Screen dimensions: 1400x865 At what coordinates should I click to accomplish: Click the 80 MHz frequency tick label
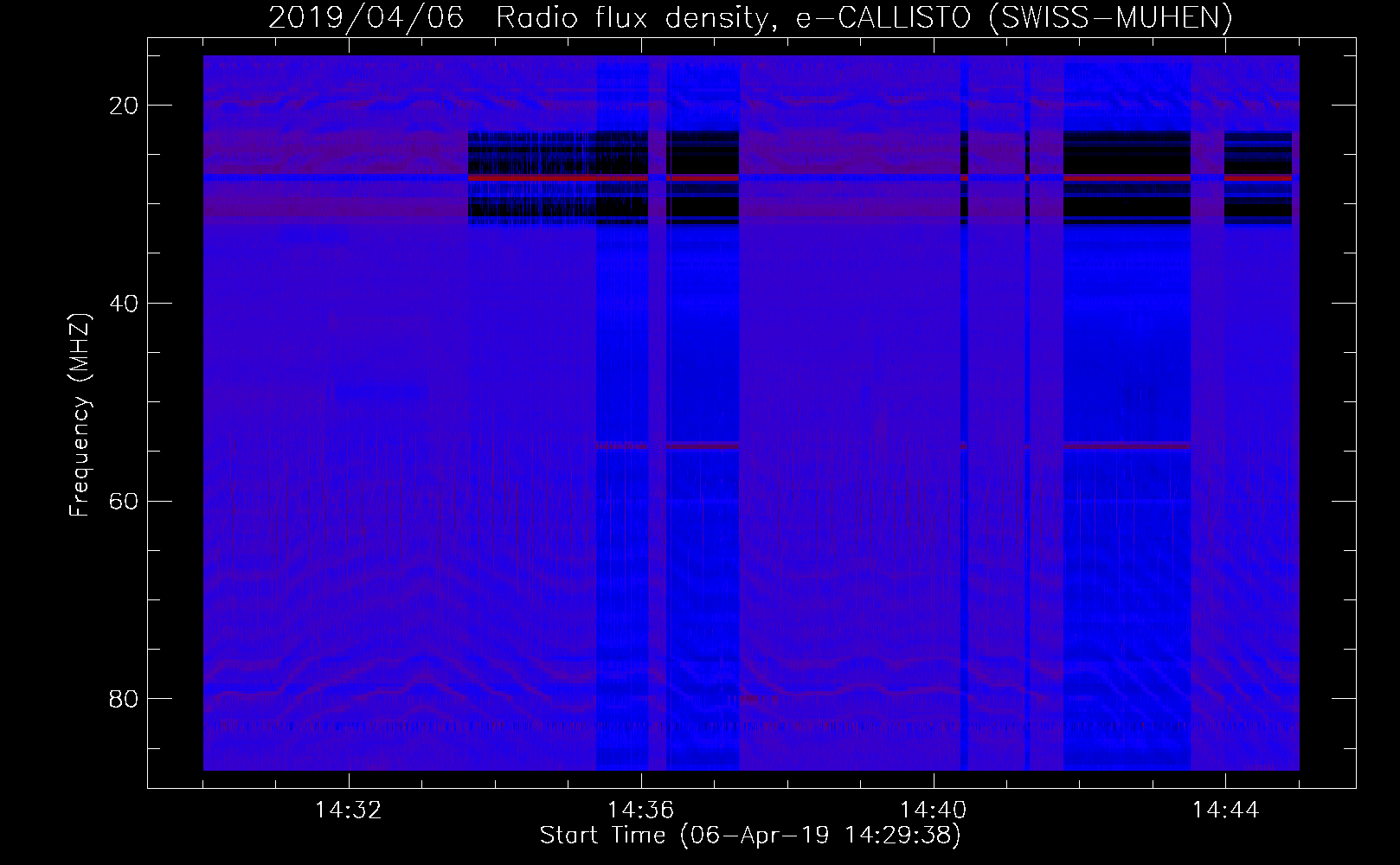(x=124, y=699)
